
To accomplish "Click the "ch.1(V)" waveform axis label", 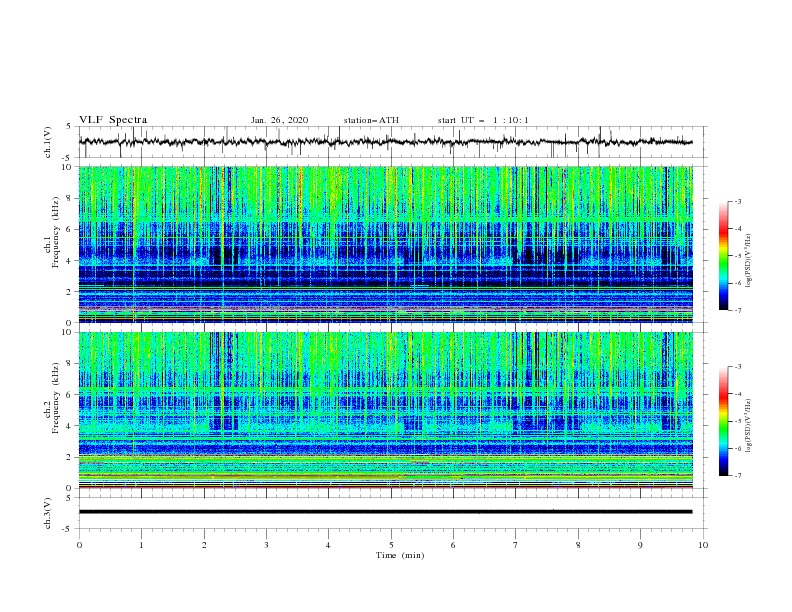I will 48,142.
